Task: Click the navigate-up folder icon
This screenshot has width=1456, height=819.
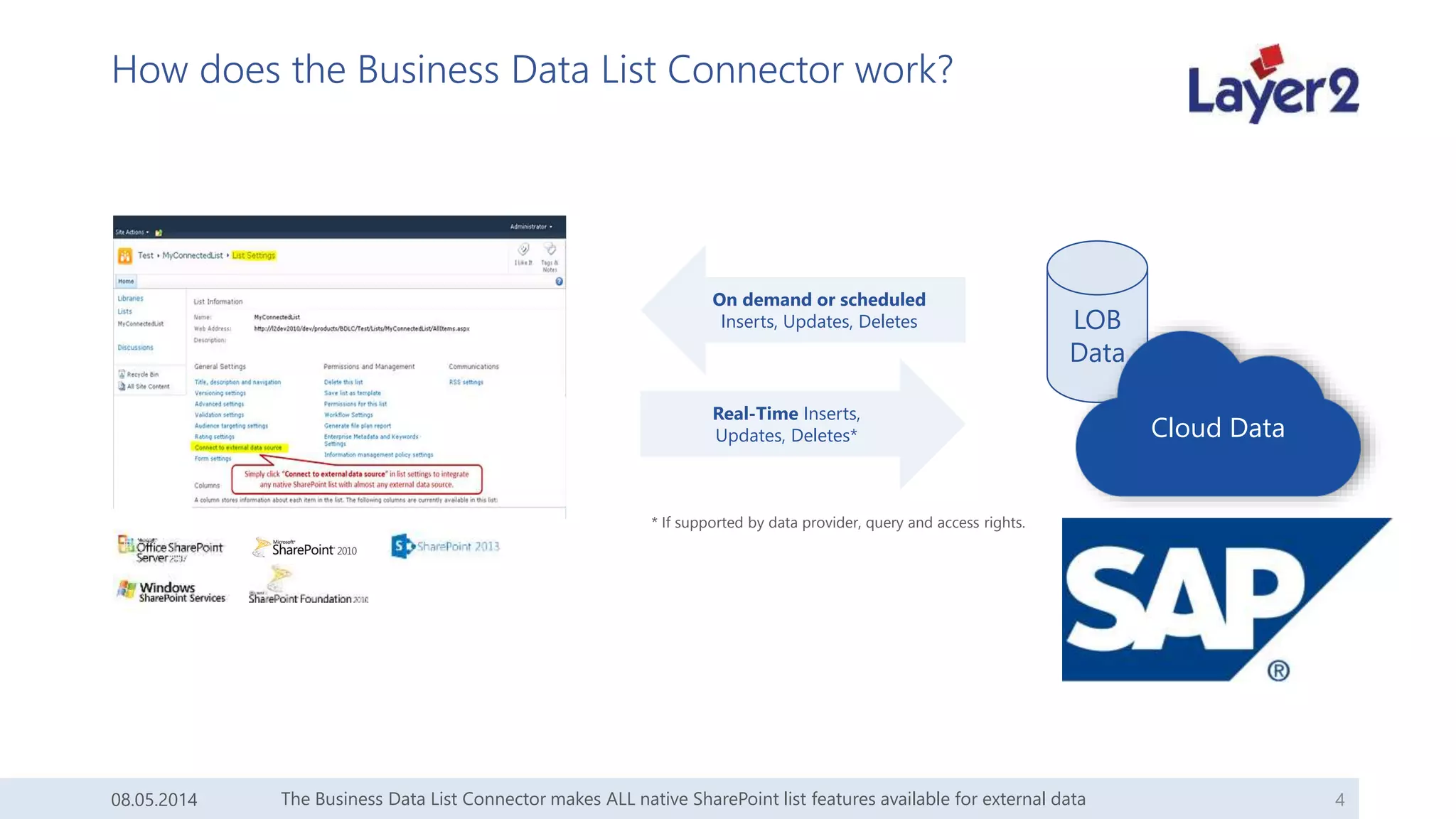Action: tap(159, 232)
